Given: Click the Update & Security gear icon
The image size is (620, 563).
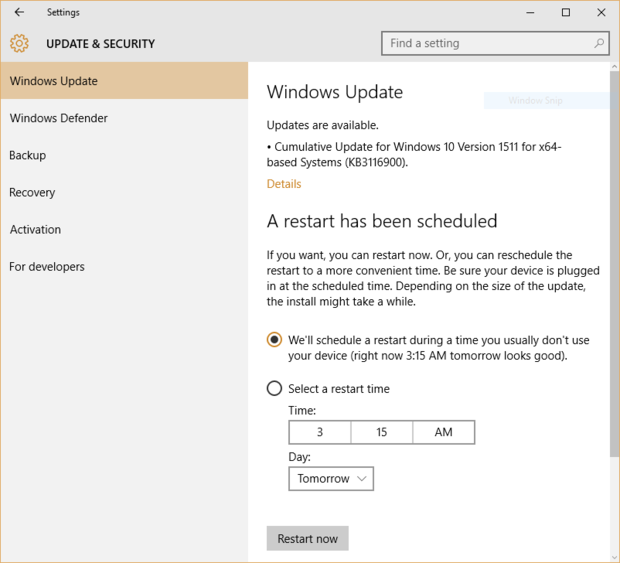Looking at the screenshot, I should coord(19,43).
